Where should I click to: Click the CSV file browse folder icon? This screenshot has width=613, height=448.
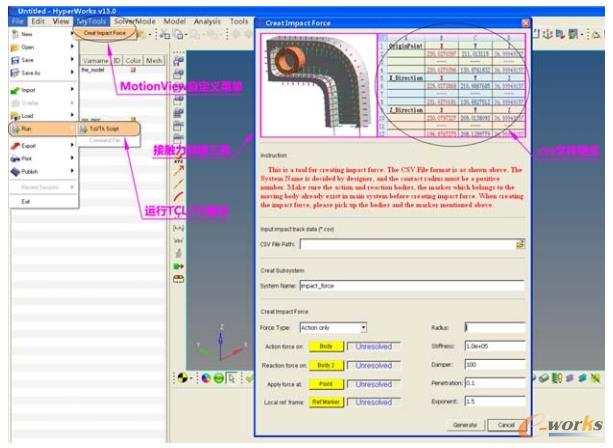[520, 244]
